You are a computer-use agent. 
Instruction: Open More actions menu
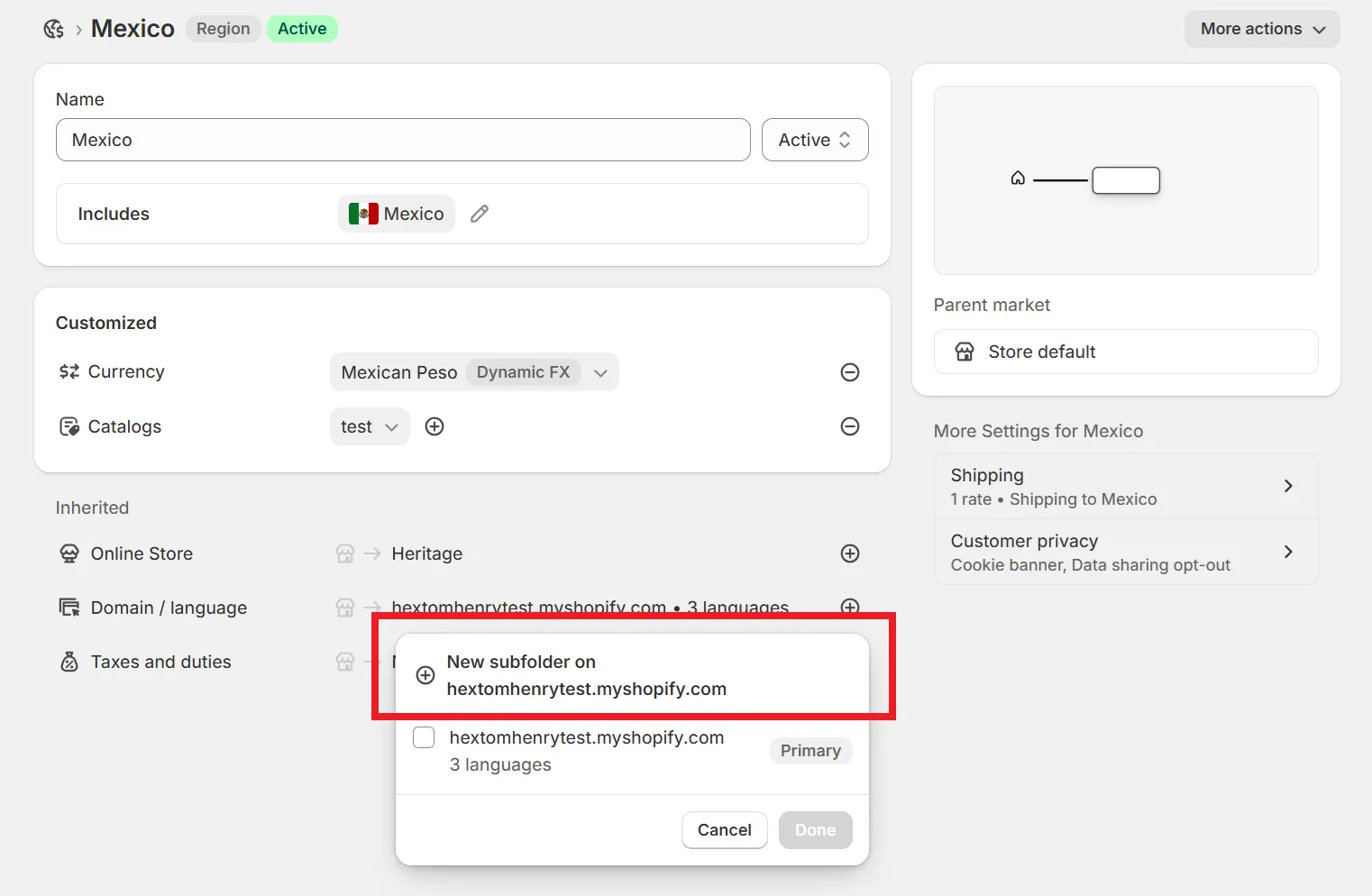[x=1262, y=29]
